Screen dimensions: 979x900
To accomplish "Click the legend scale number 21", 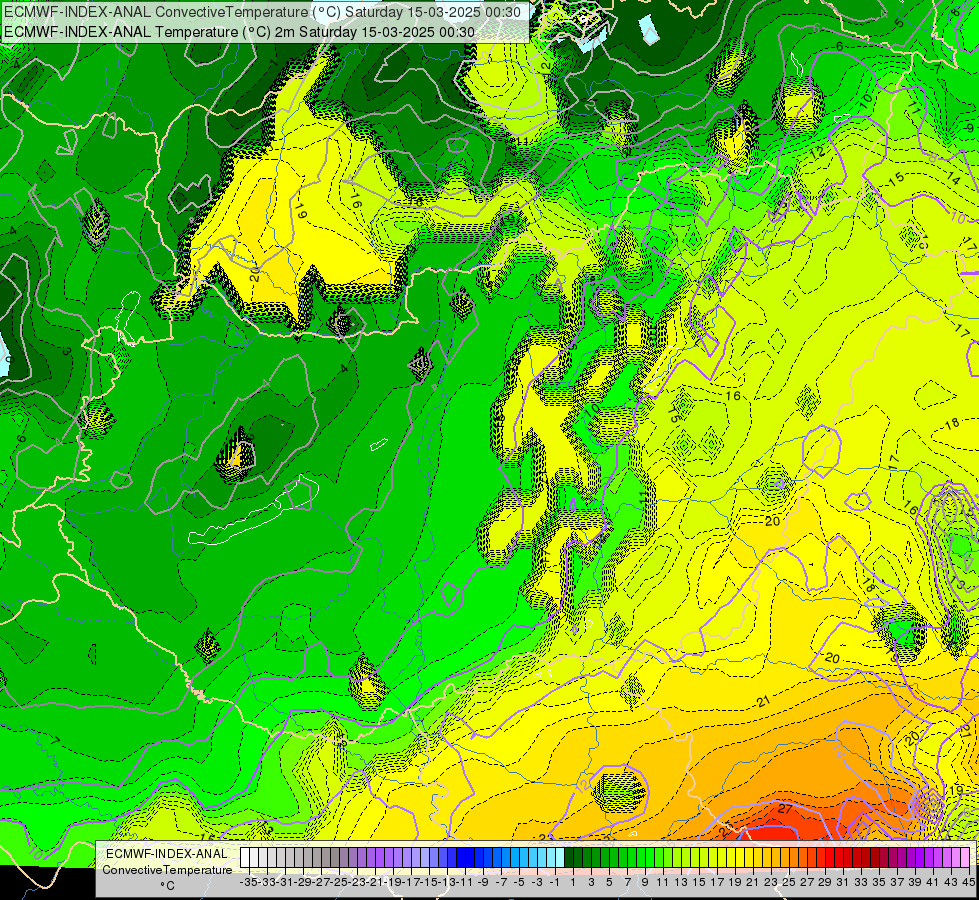I will point(752,882).
